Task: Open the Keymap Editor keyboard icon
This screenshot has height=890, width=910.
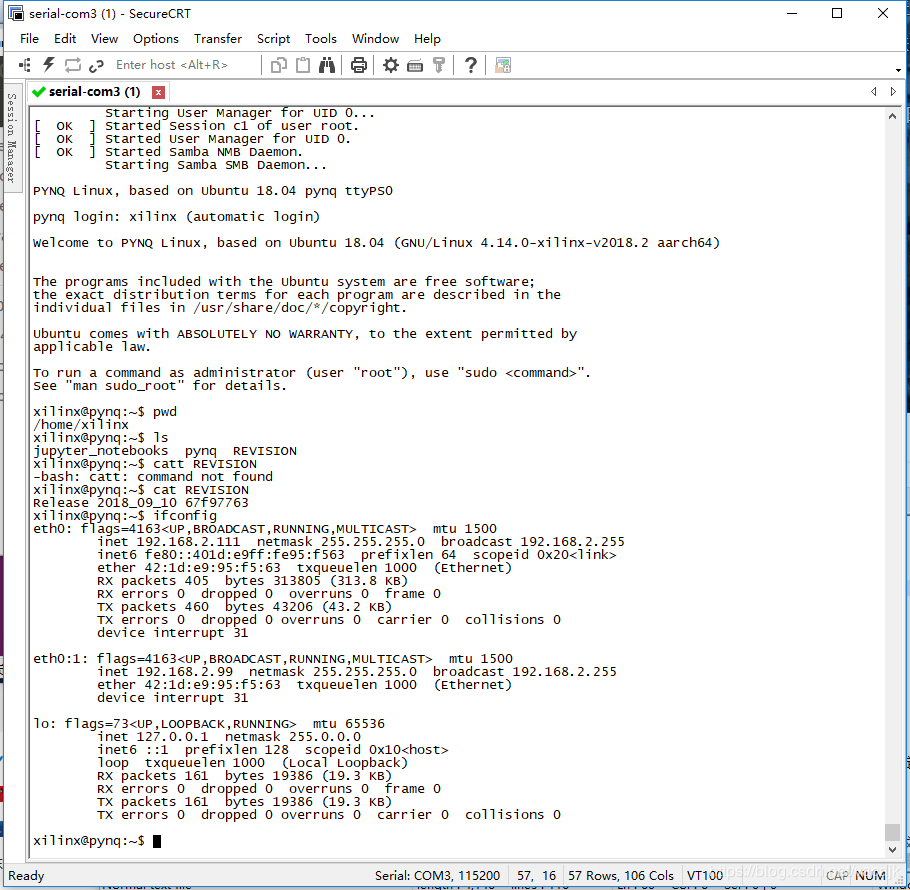Action: click(x=415, y=66)
